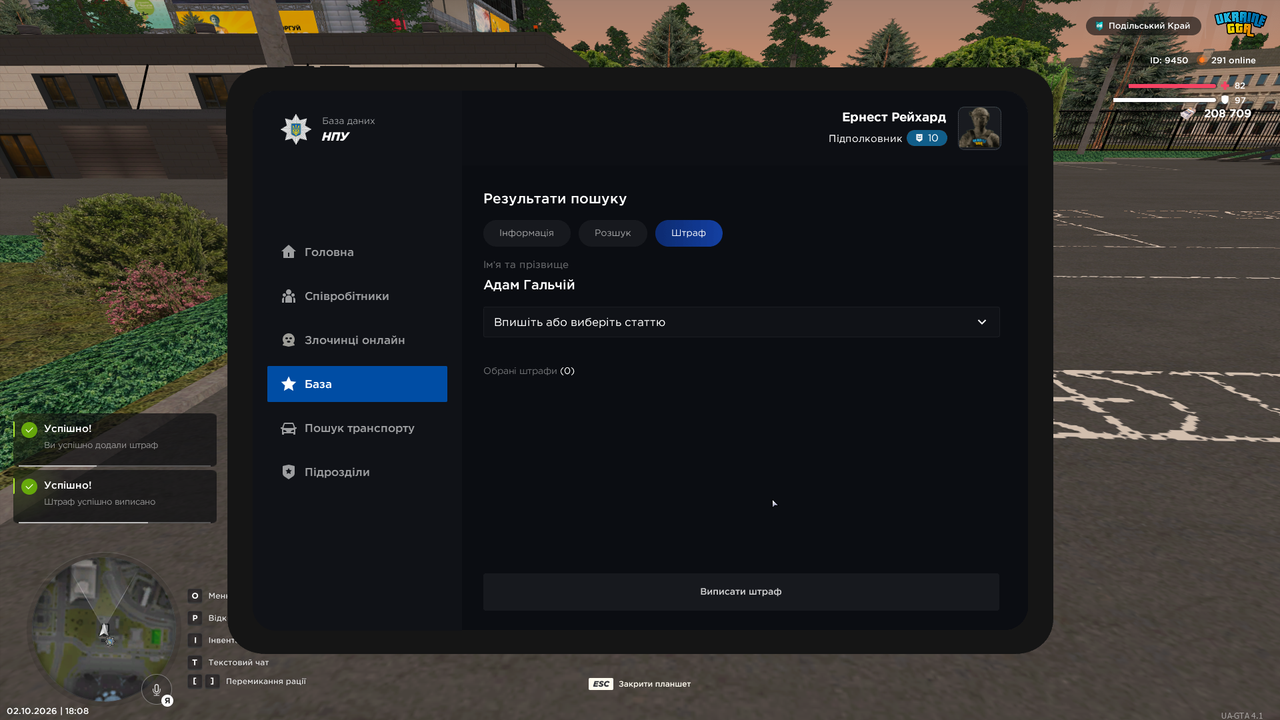
Task: Select the База menu item
Action: 357,384
